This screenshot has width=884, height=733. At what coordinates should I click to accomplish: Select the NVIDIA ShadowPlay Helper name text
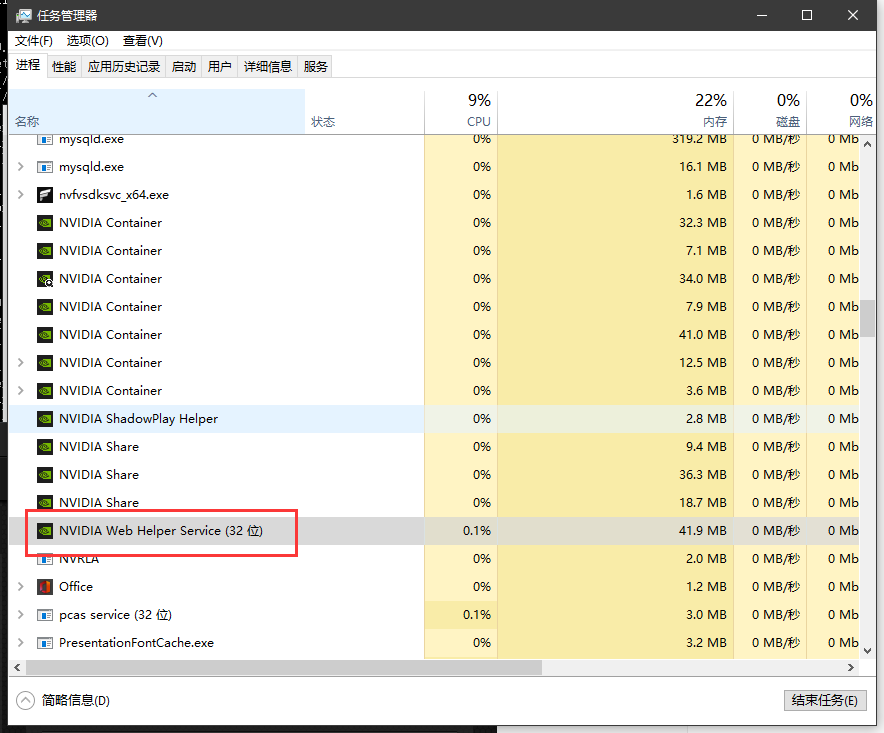pos(138,419)
